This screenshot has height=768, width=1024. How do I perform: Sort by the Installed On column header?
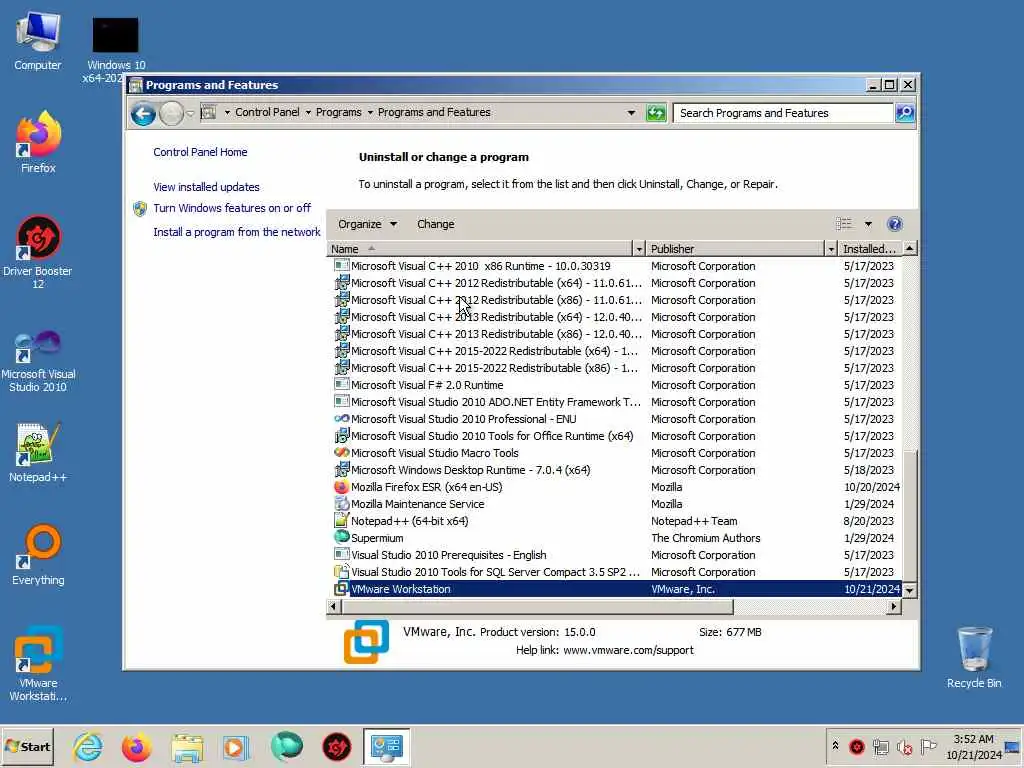pyautogui.click(x=870, y=249)
